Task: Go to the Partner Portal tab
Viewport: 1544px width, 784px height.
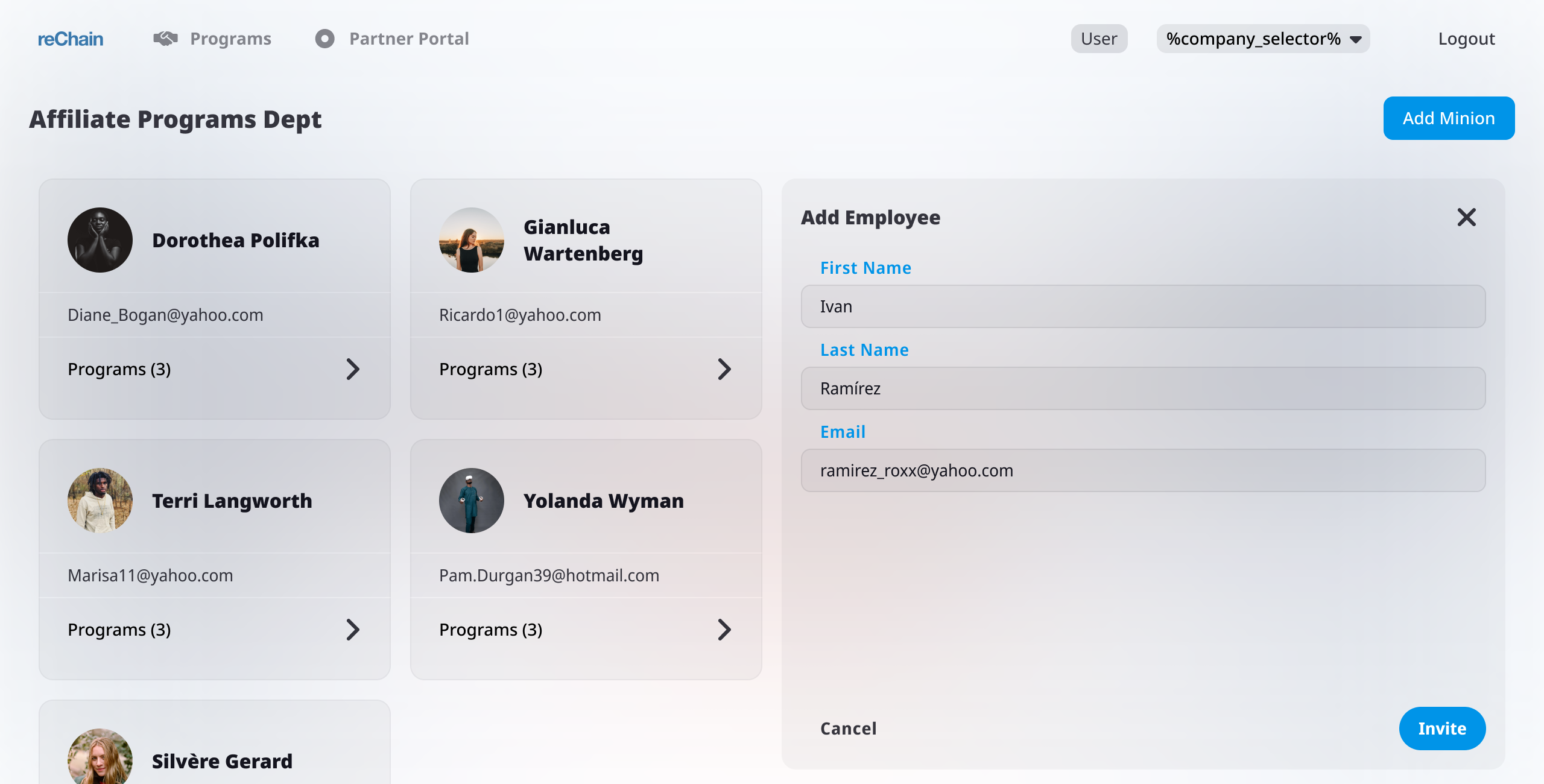Action: pyautogui.click(x=409, y=39)
